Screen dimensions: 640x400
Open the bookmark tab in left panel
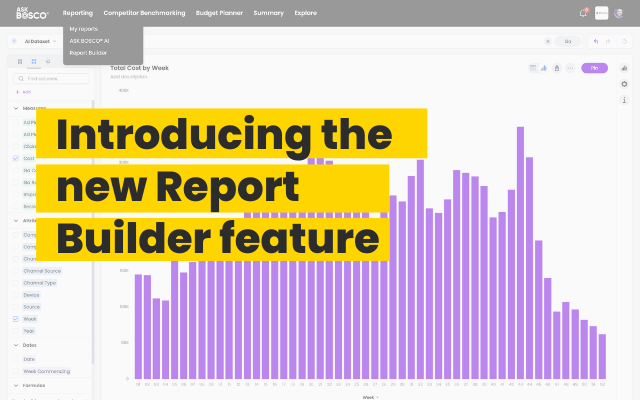pos(20,62)
